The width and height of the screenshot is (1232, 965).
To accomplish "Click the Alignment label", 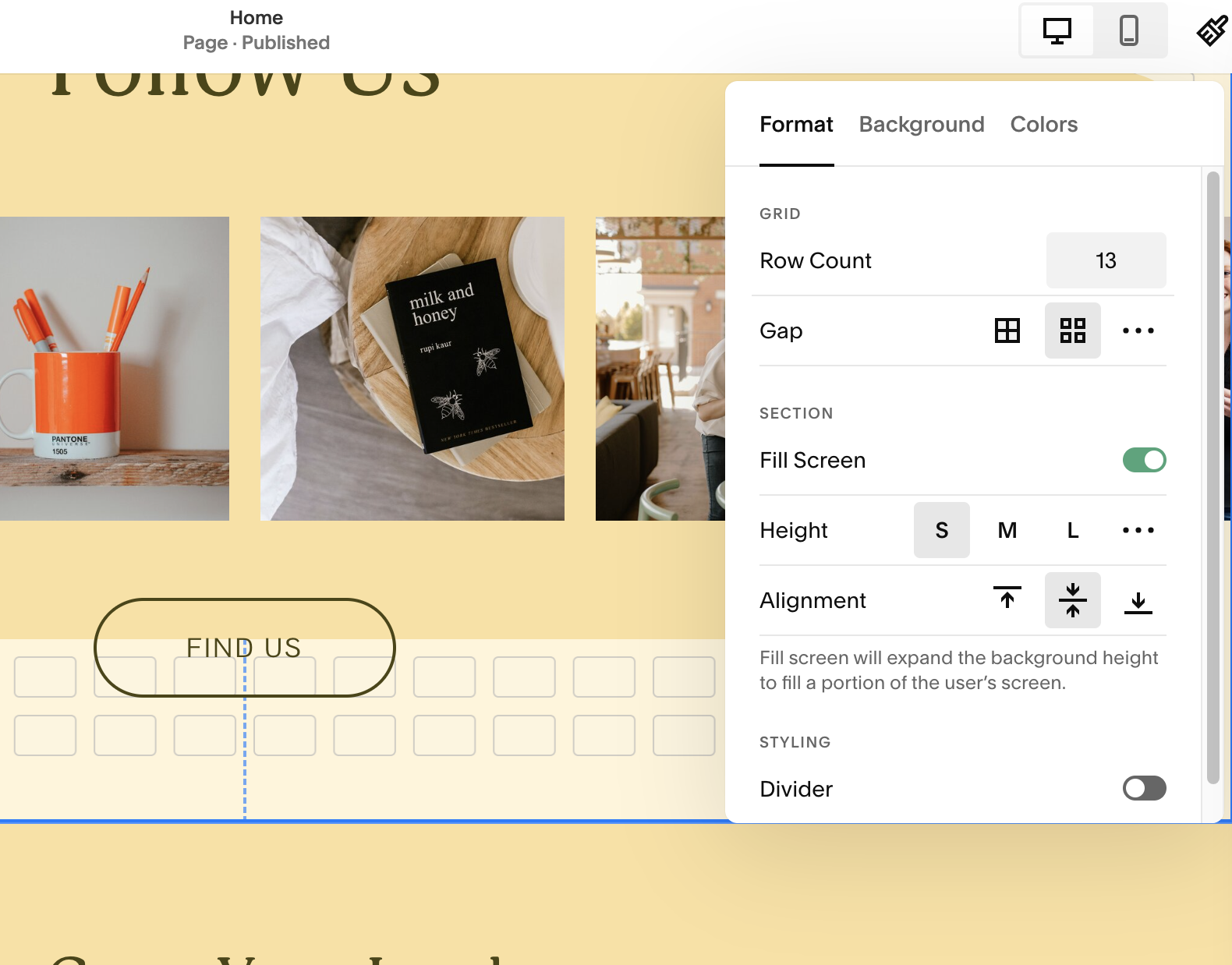I will coord(812,600).
